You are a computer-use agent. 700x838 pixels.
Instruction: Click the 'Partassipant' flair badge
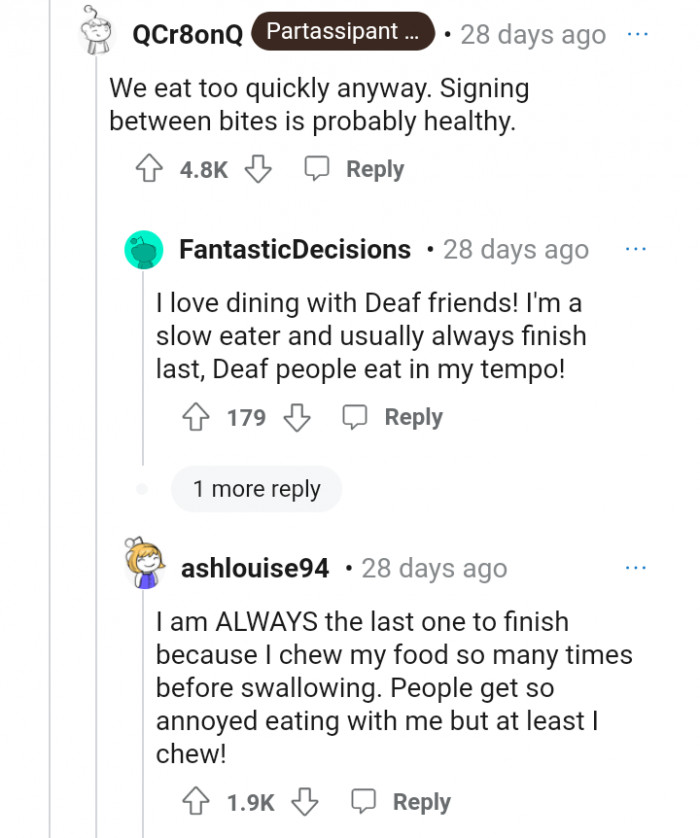[342, 31]
